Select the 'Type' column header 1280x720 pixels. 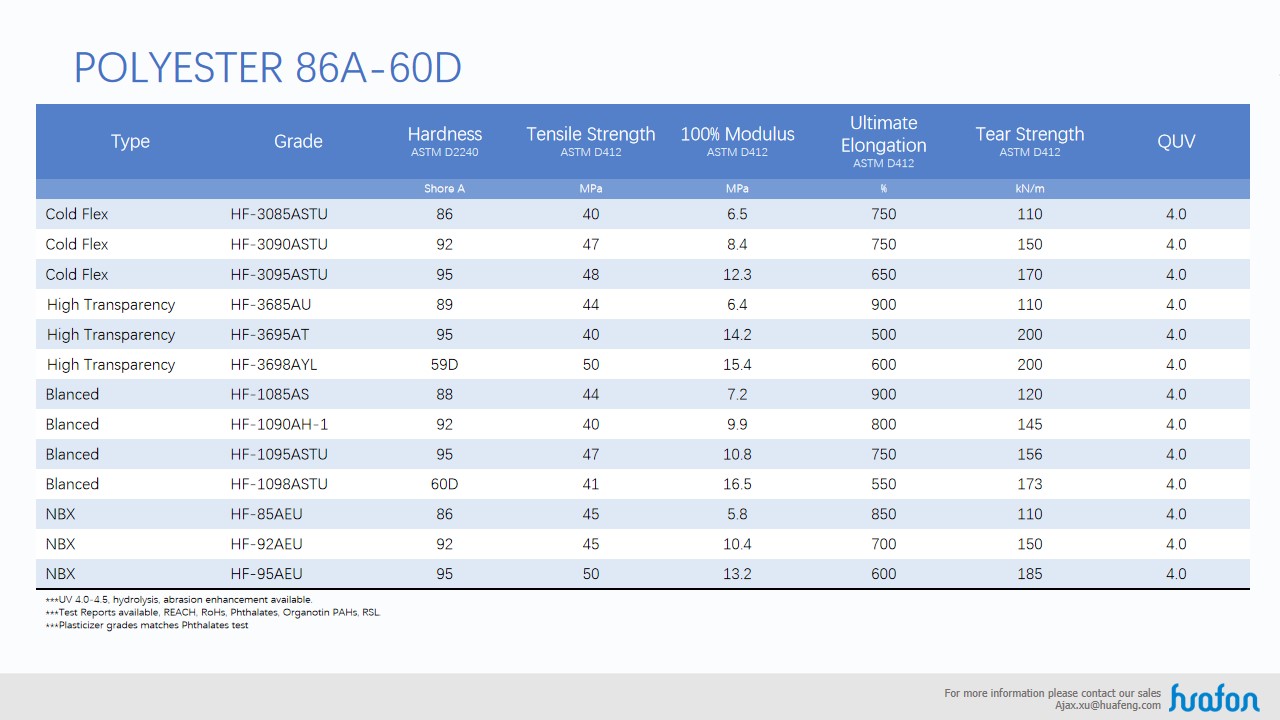click(x=130, y=141)
